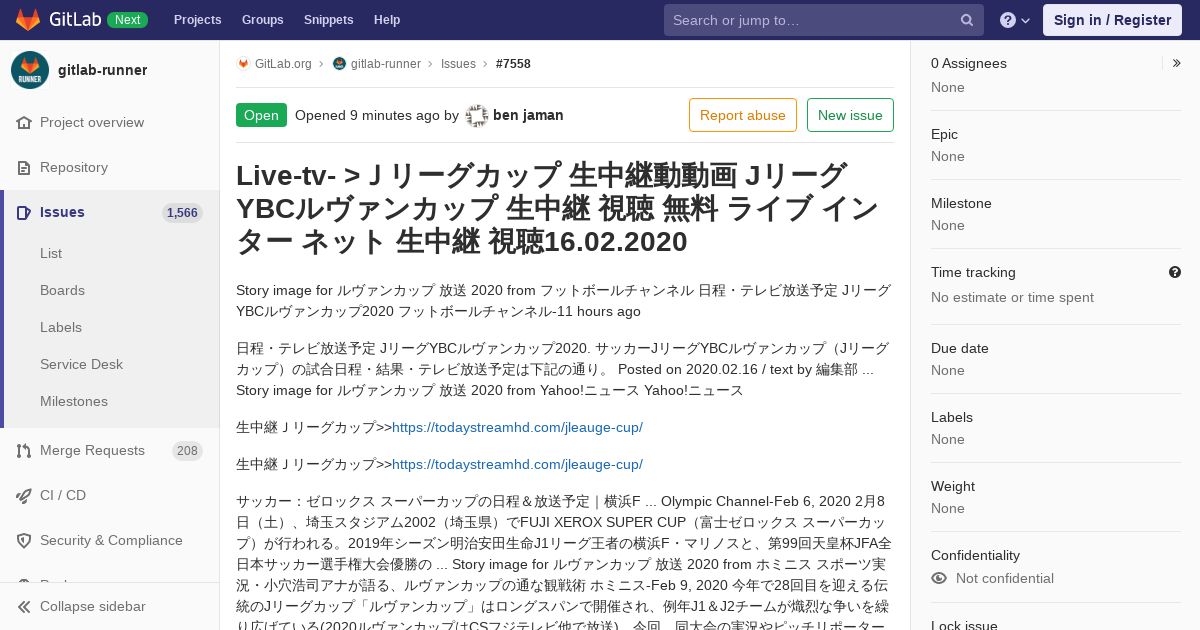1200x630 pixels.
Task: Click the Merge Requests icon
Action: [24, 450]
